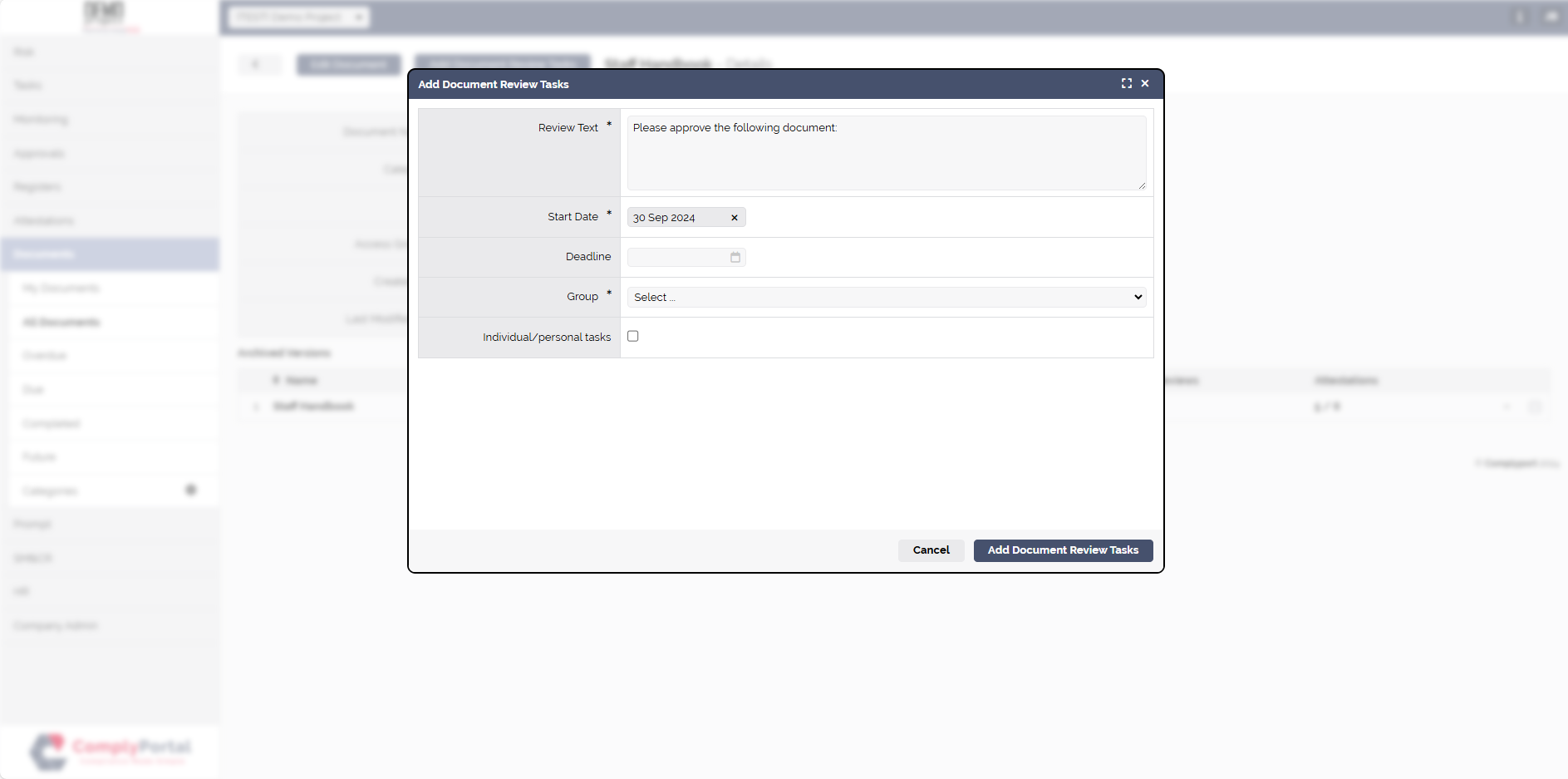Open My Documents in sidebar
This screenshot has height=779, width=1568.
[61, 288]
